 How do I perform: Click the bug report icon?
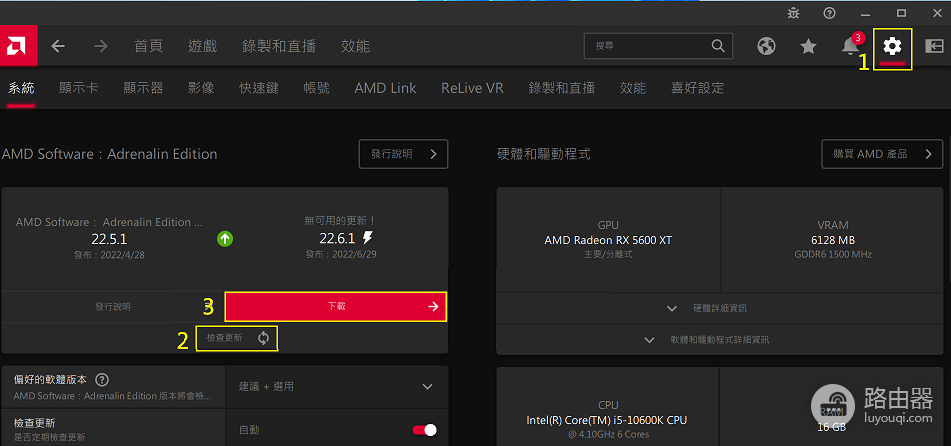coord(793,13)
